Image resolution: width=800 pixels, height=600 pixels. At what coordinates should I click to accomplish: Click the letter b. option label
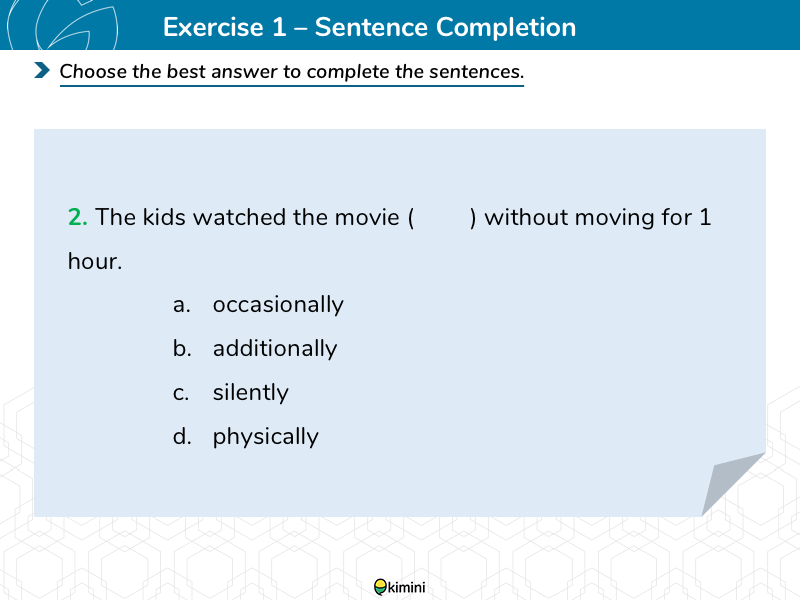(x=182, y=348)
